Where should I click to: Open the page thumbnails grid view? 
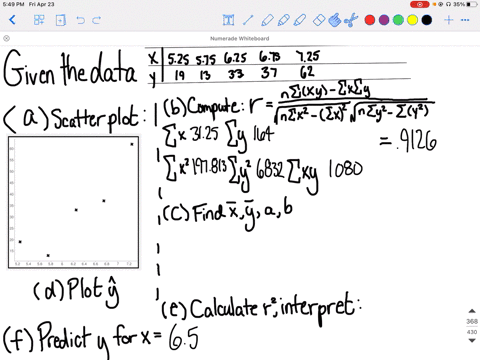click(39, 20)
